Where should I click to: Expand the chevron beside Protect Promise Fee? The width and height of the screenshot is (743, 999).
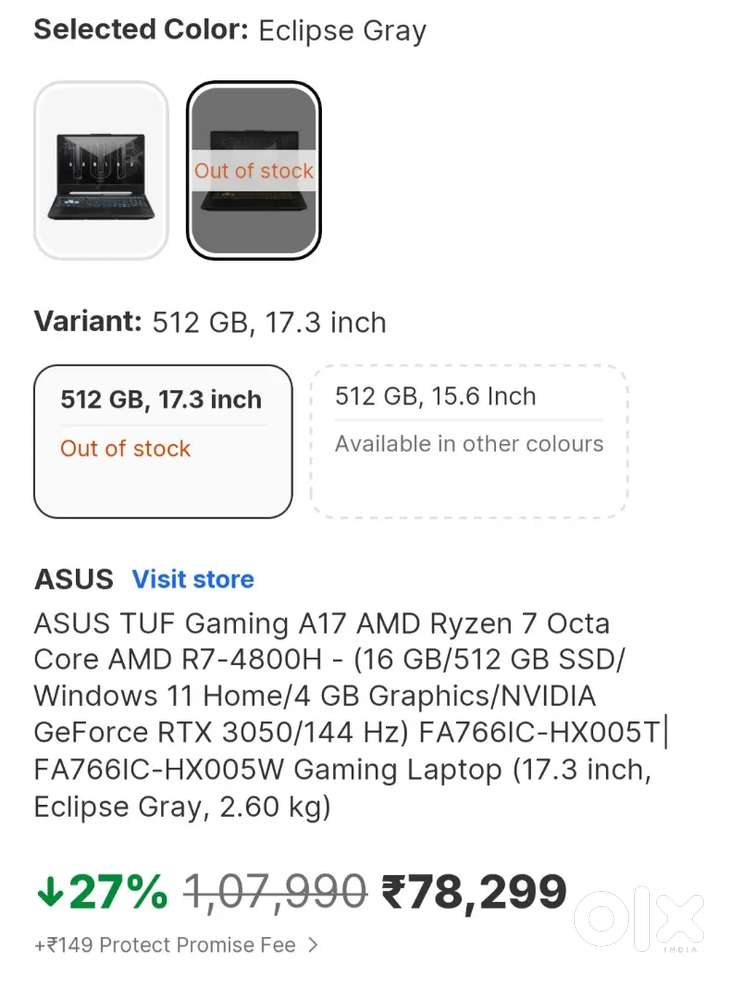(314, 945)
